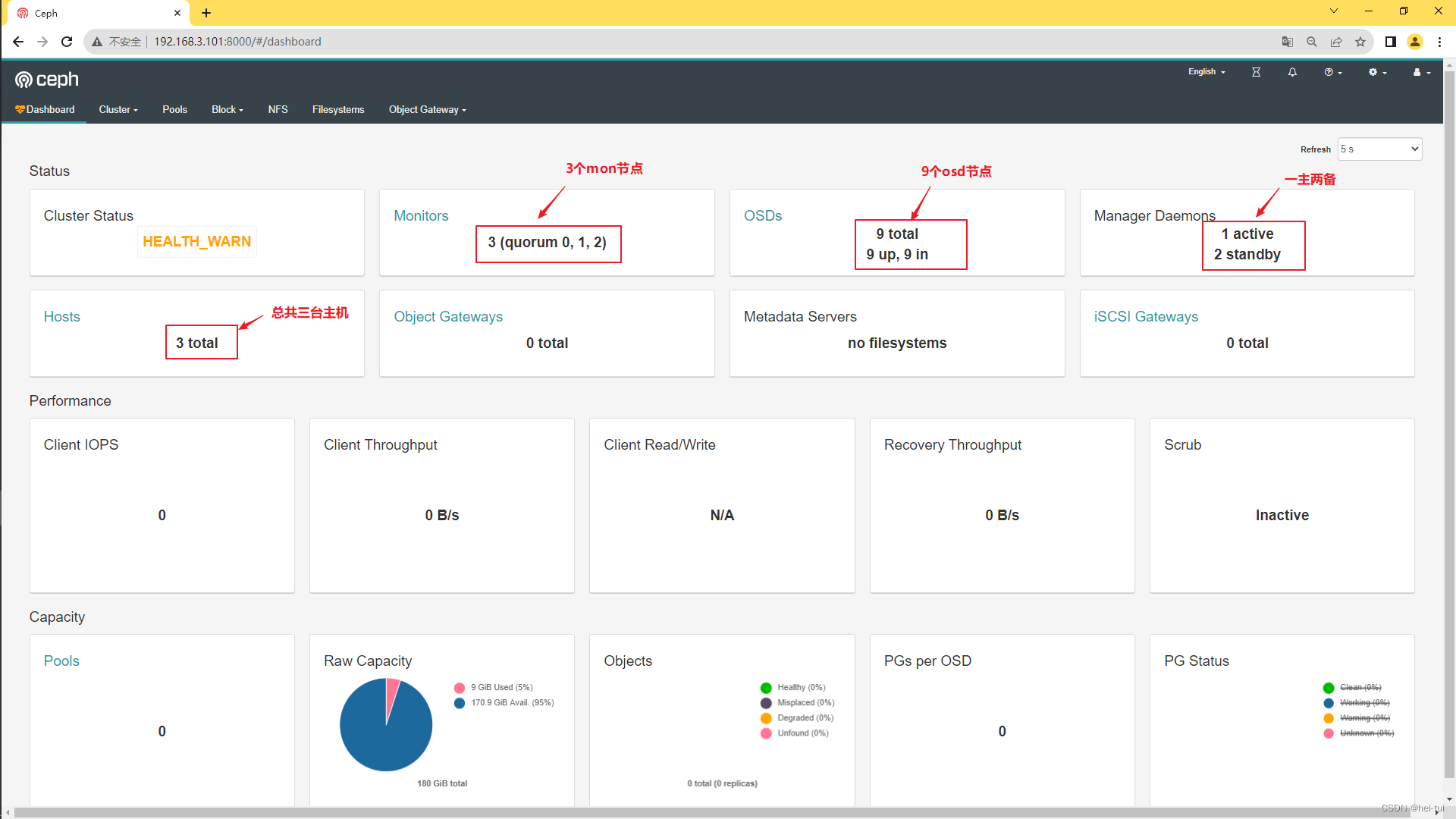This screenshot has height=819, width=1456.
Task: Toggle the Healthy legend item in Objects chart
Action: tap(800, 688)
